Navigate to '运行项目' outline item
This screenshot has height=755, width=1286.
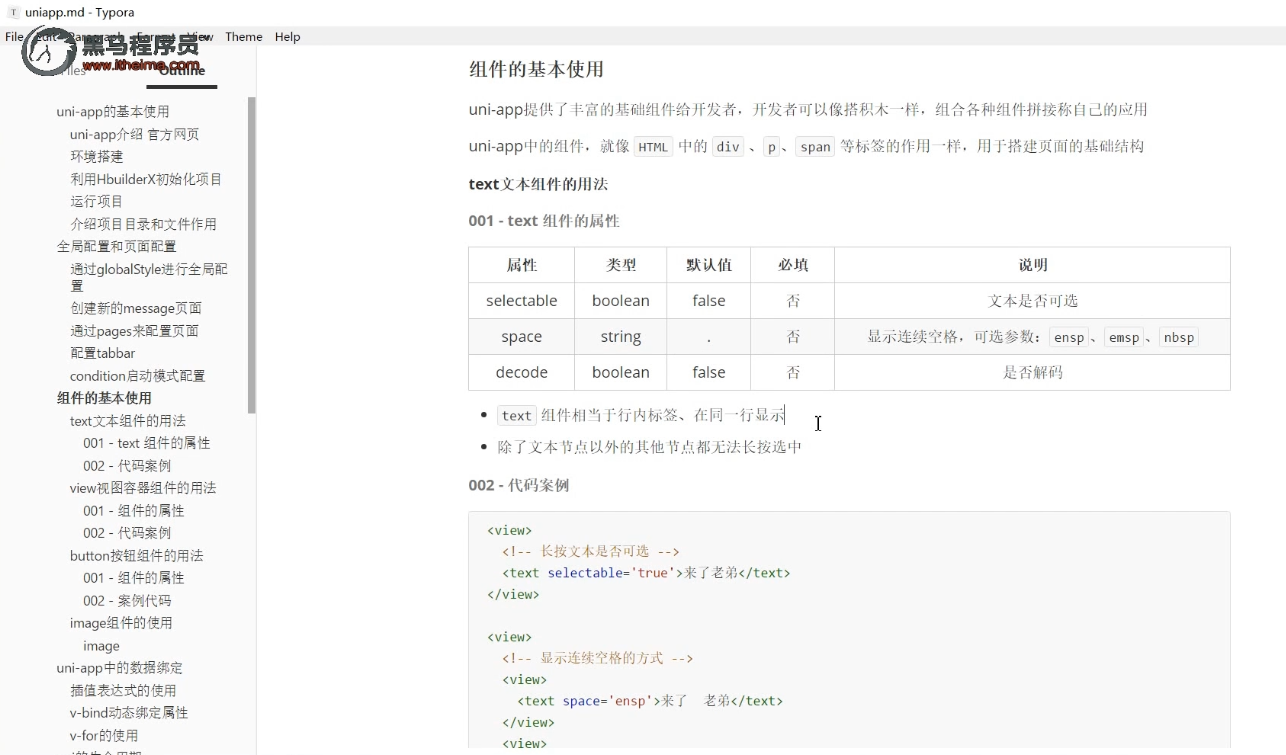[97, 201]
